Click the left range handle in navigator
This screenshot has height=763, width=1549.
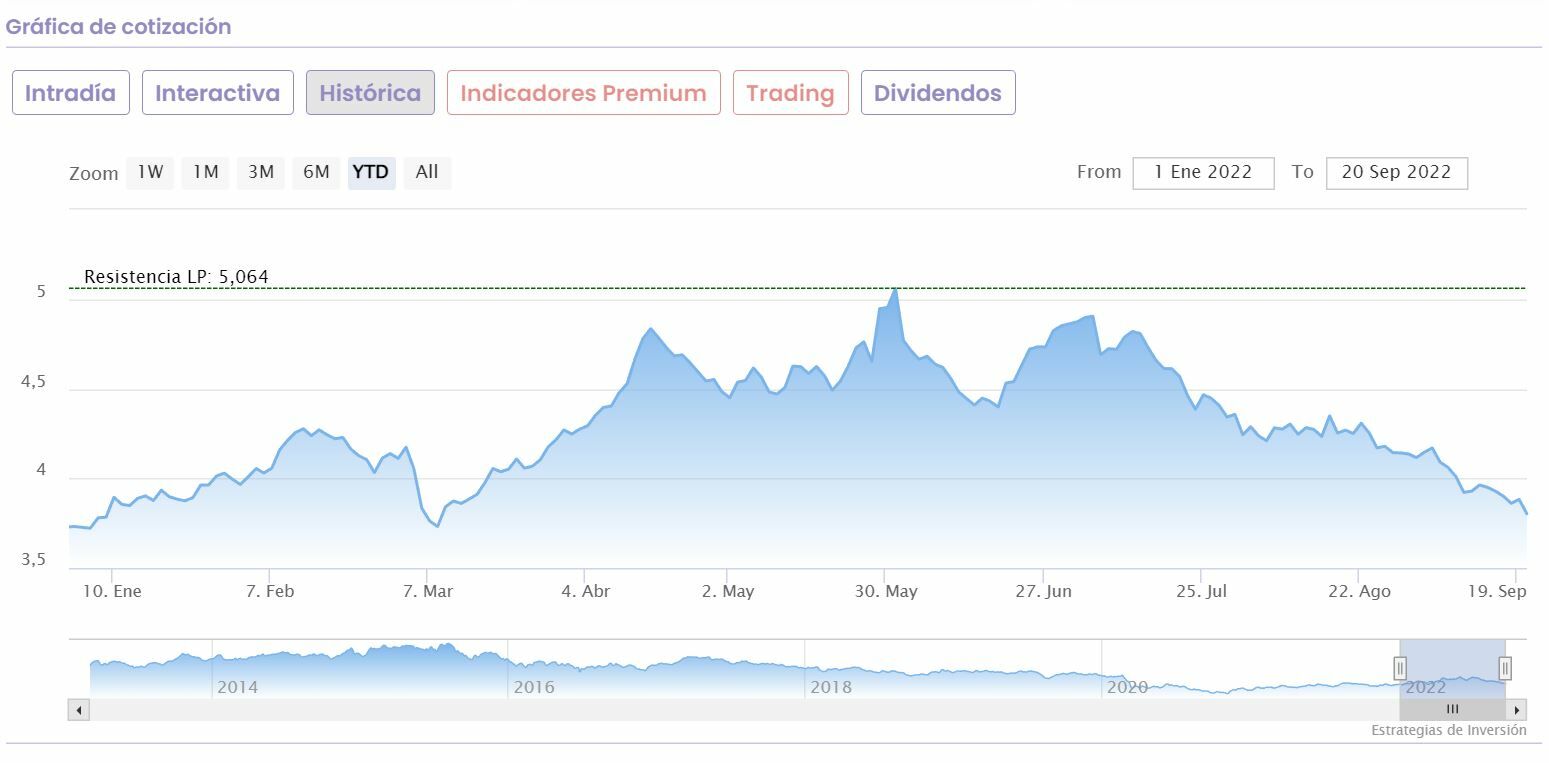click(1400, 668)
